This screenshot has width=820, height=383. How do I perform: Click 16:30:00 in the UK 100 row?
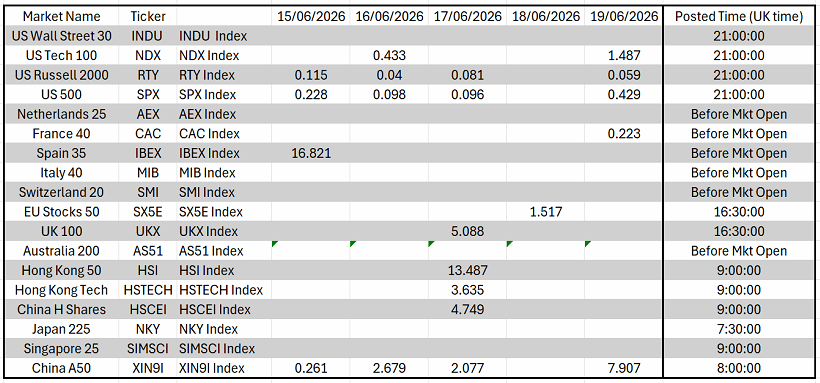(x=739, y=231)
